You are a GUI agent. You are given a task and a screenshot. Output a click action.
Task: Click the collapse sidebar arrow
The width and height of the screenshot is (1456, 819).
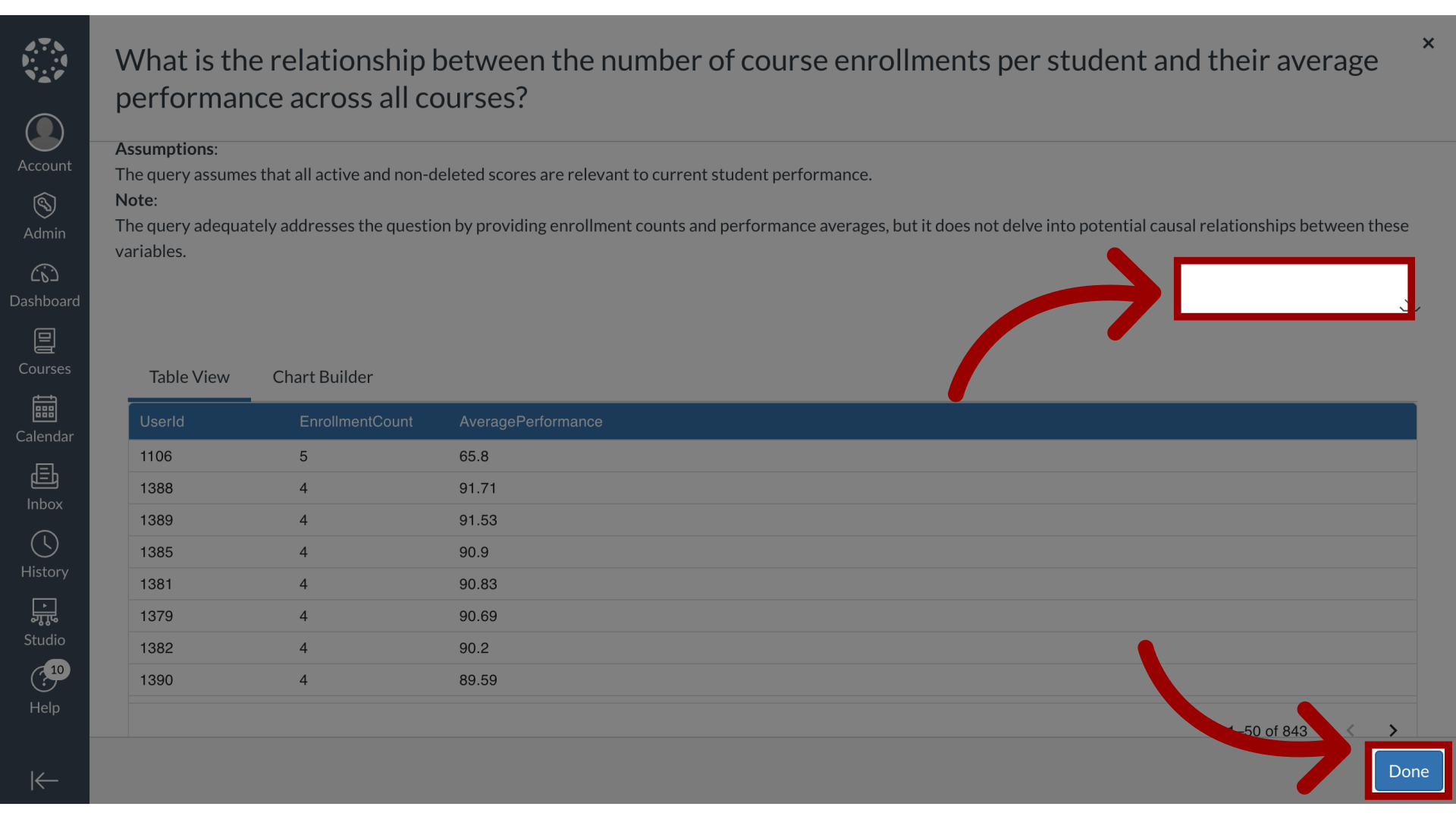coord(44,780)
